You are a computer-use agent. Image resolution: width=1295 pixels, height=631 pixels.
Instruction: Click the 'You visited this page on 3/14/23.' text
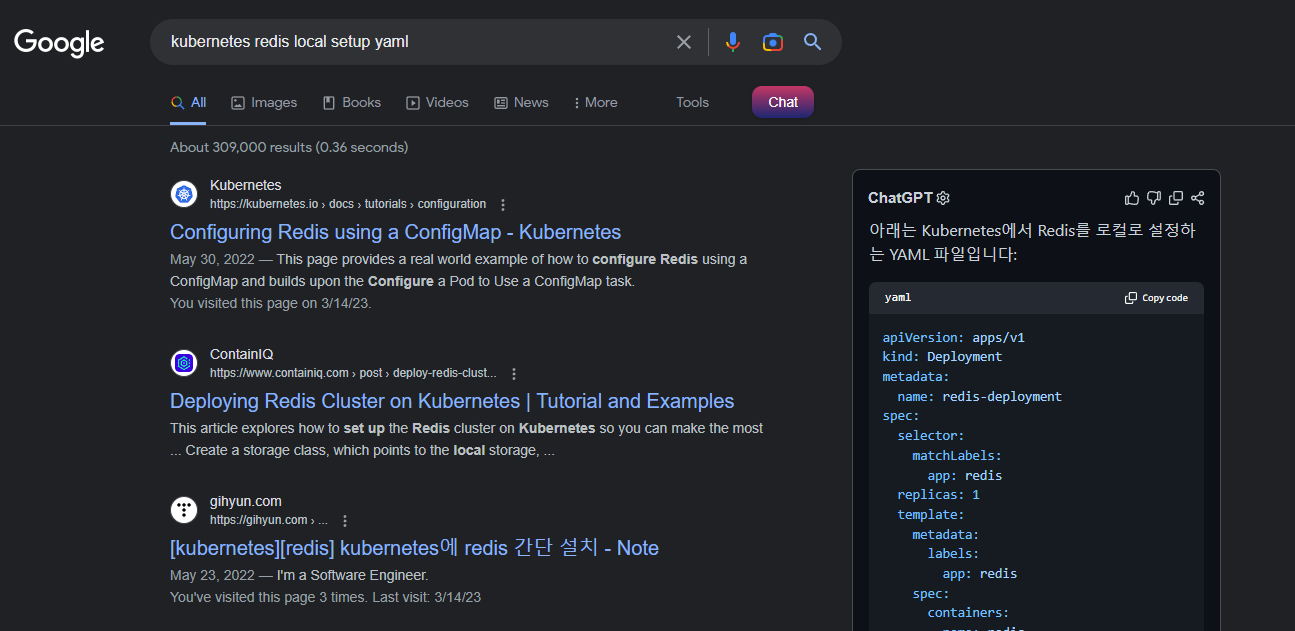tap(270, 303)
